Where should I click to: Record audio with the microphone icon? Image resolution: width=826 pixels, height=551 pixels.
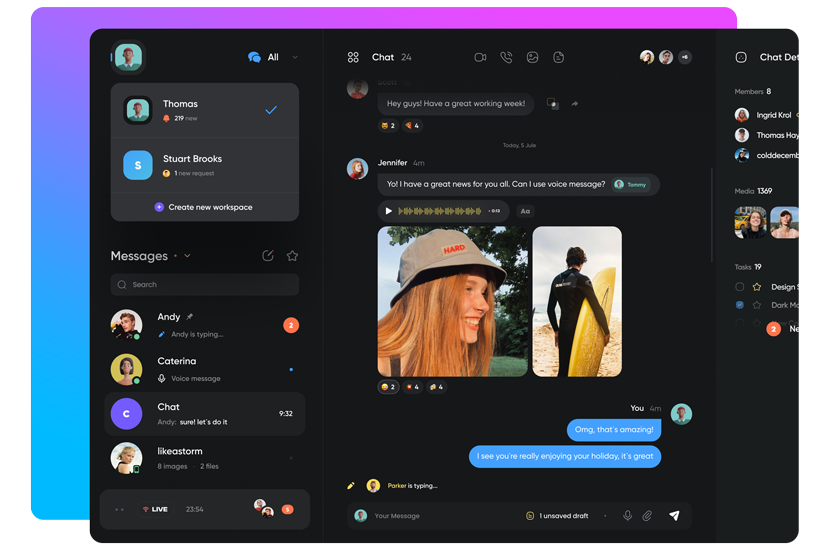(x=627, y=516)
